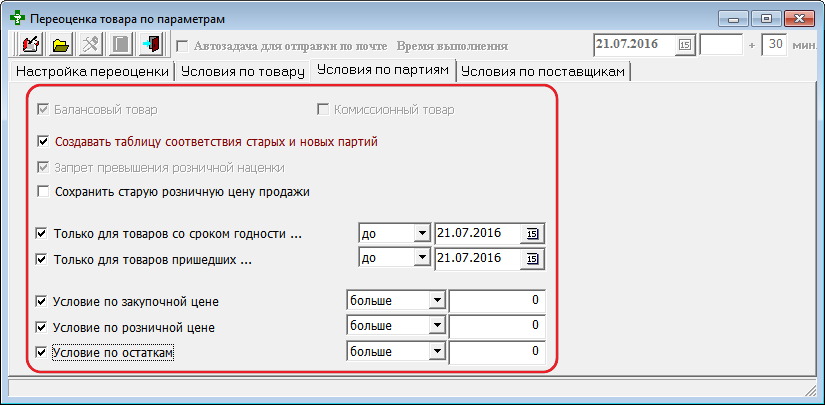Open 'больше' dropdown for retail price condition
Screen dimensions: 825x405
(x=437, y=326)
